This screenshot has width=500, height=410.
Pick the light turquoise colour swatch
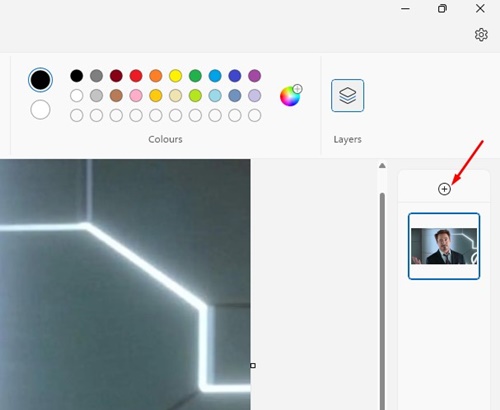(x=215, y=96)
